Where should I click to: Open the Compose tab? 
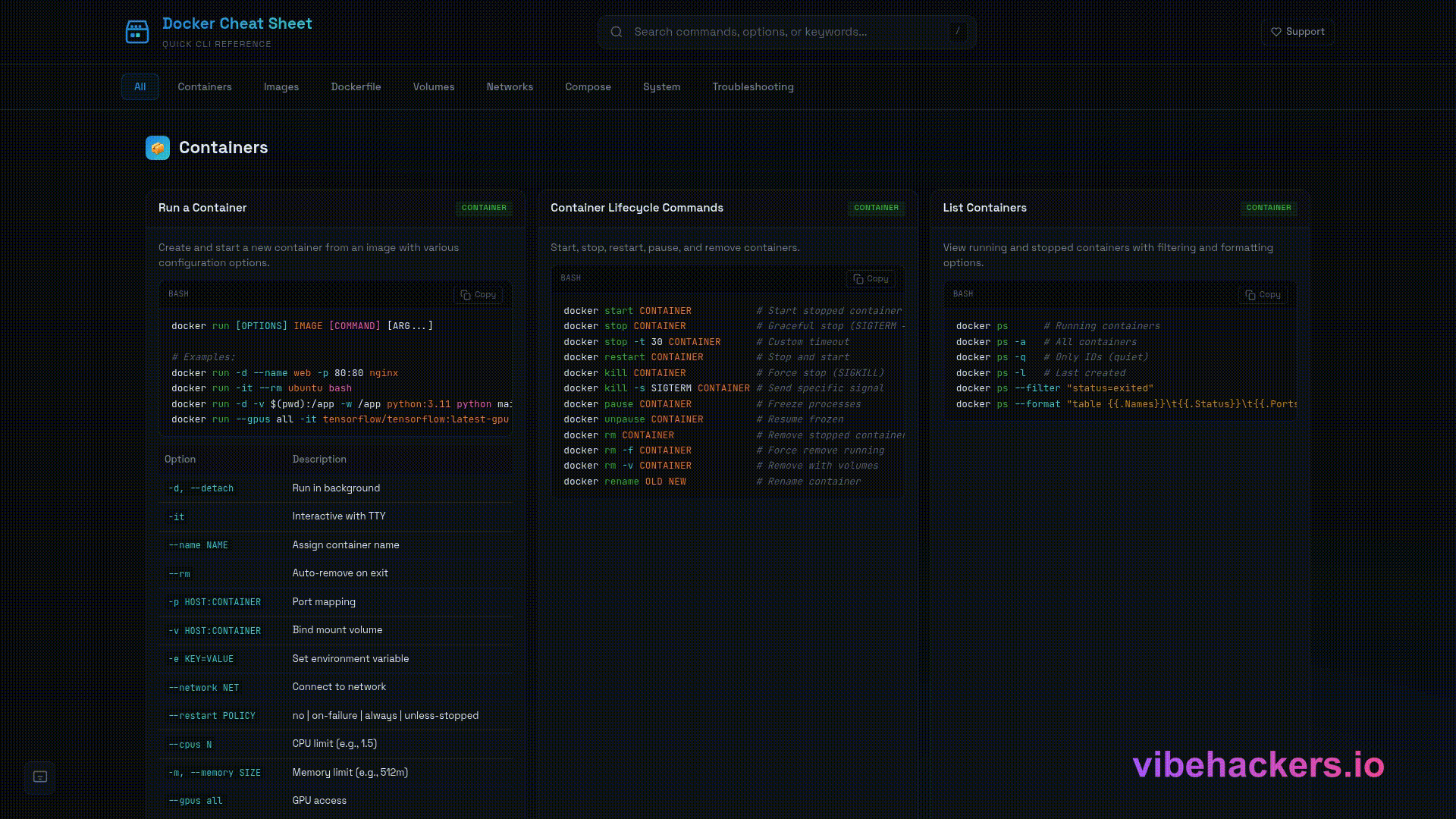(x=588, y=87)
